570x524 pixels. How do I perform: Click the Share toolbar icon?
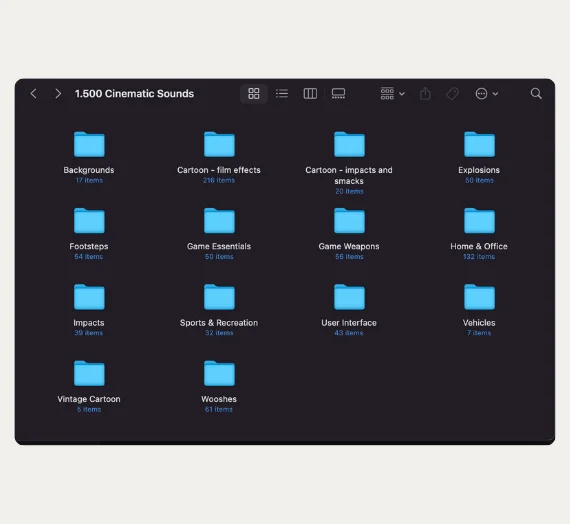pyautogui.click(x=425, y=94)
